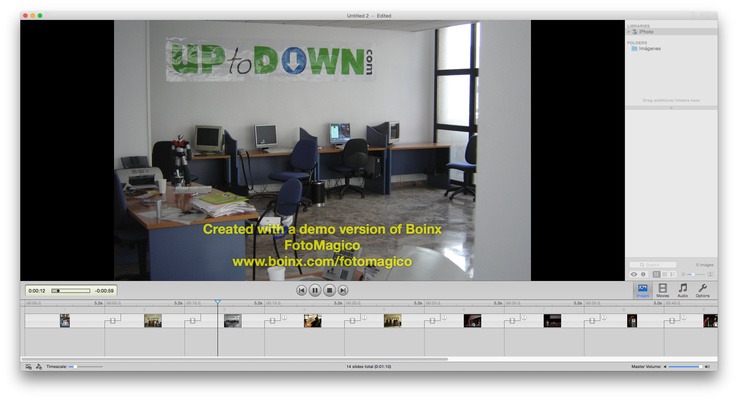Select slide 7 thumbnail in timeline
This screenshot has width=738, height=400.
coord(553,320)
